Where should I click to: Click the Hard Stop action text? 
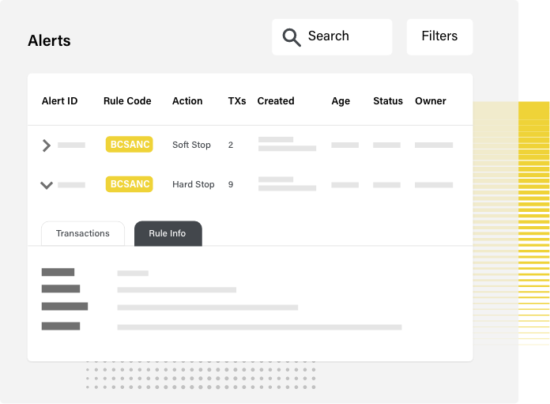tap(193, 184)
